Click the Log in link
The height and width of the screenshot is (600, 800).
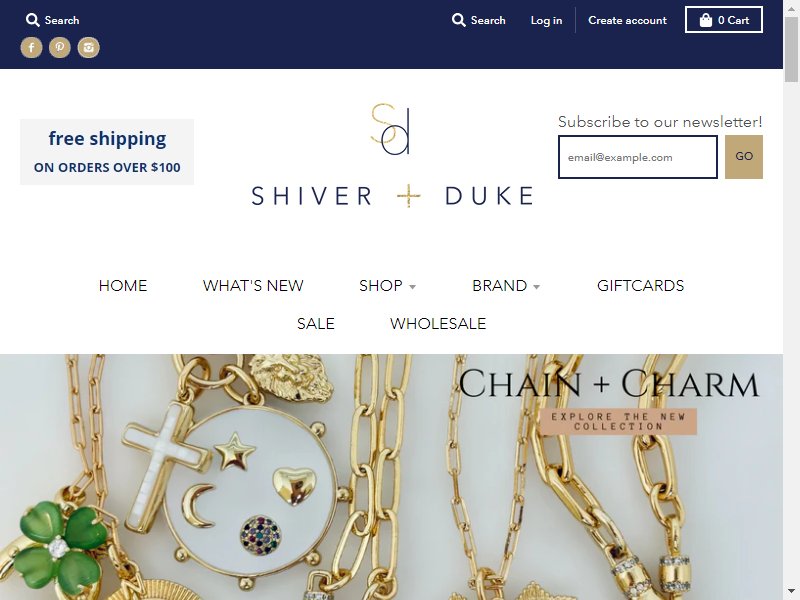[546, 20]
